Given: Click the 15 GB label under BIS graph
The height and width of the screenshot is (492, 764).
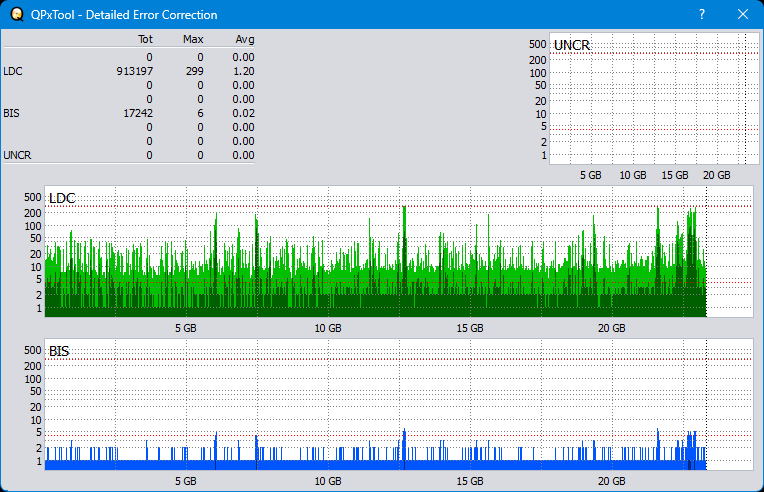Looking at the screenshot, I should 470,481.
